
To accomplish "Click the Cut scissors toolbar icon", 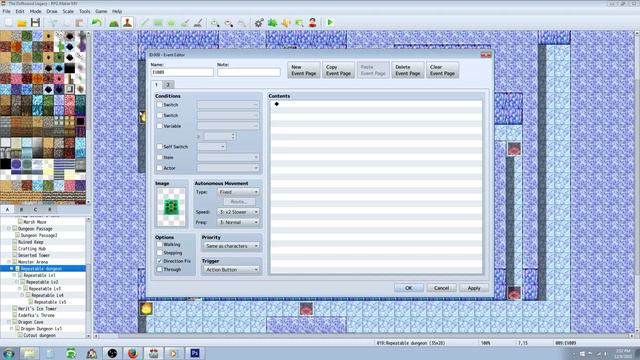I will tap(53, 23).
